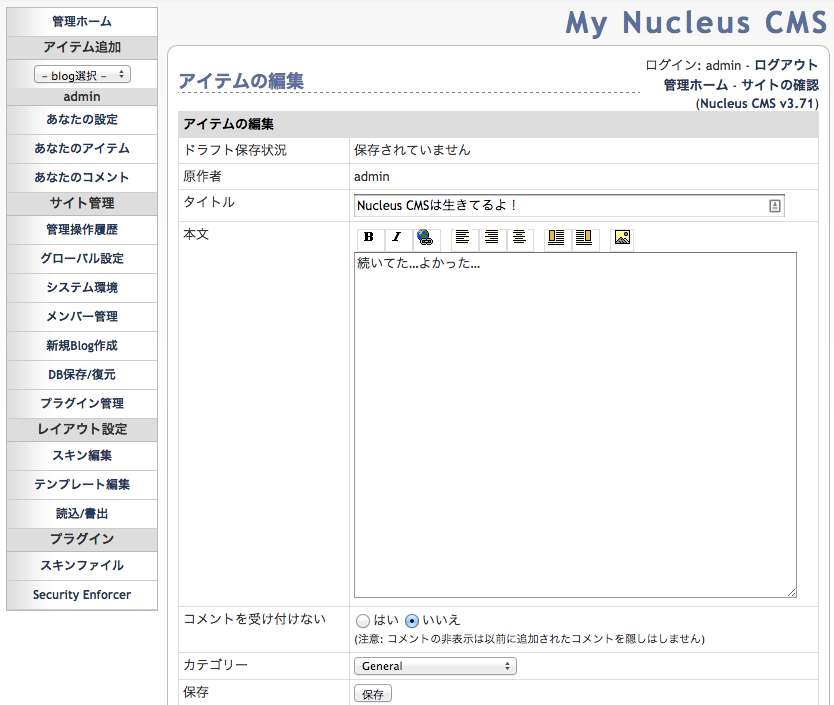
Task: Select the いいえ radio button for comments
Action: pyautogui.click(x=412, y=620)
